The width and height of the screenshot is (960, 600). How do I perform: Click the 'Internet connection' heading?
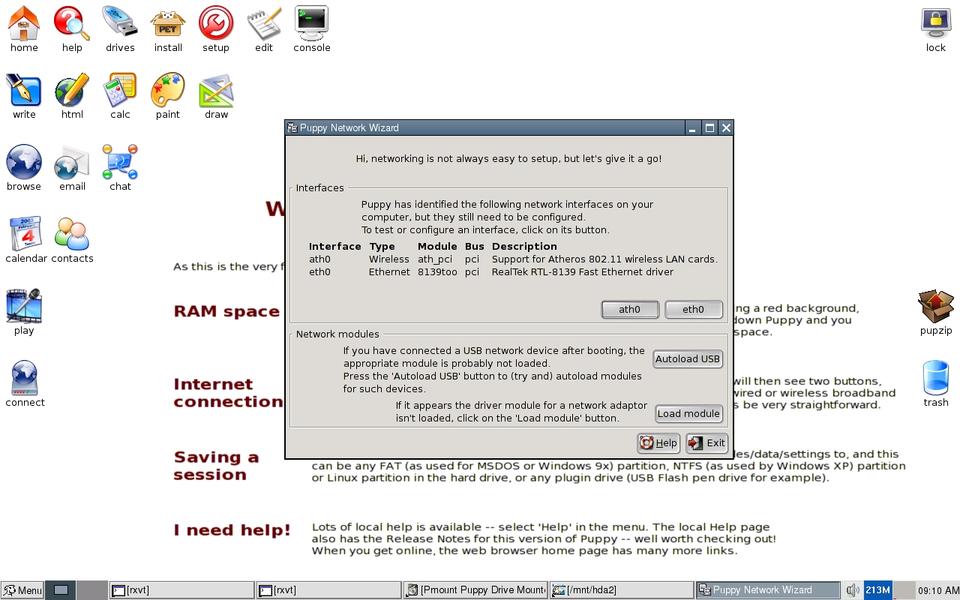[x=228, y=393]
